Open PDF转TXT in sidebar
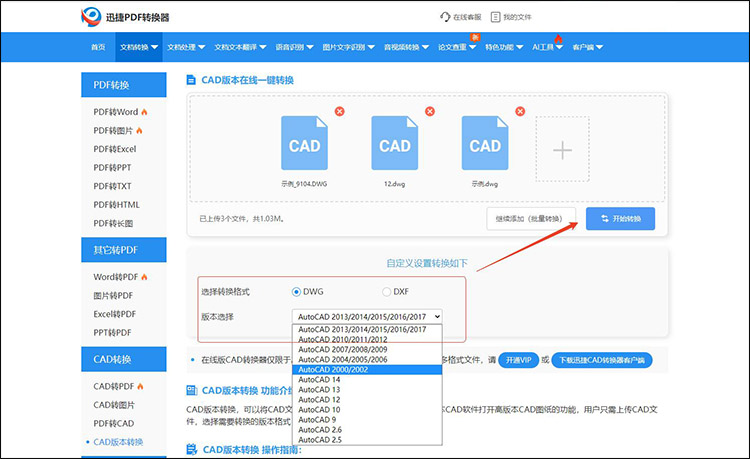This screenshot has width=750, height=459. coord(112,186)
